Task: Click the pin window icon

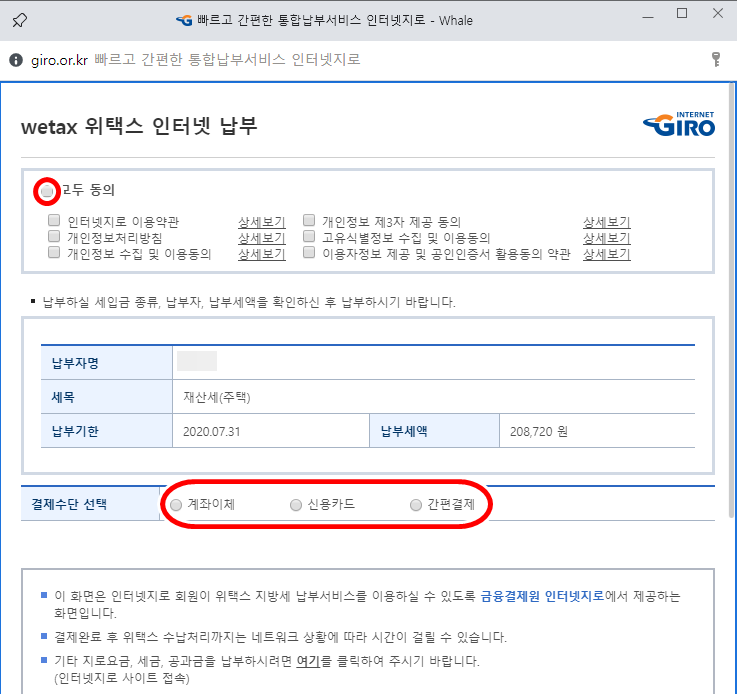Action: pos(19,20)
